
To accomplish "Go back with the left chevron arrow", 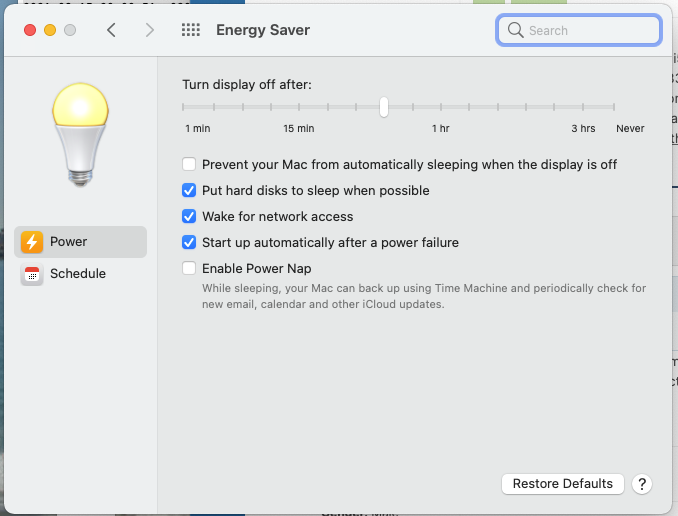I will [x=111, y=30].
